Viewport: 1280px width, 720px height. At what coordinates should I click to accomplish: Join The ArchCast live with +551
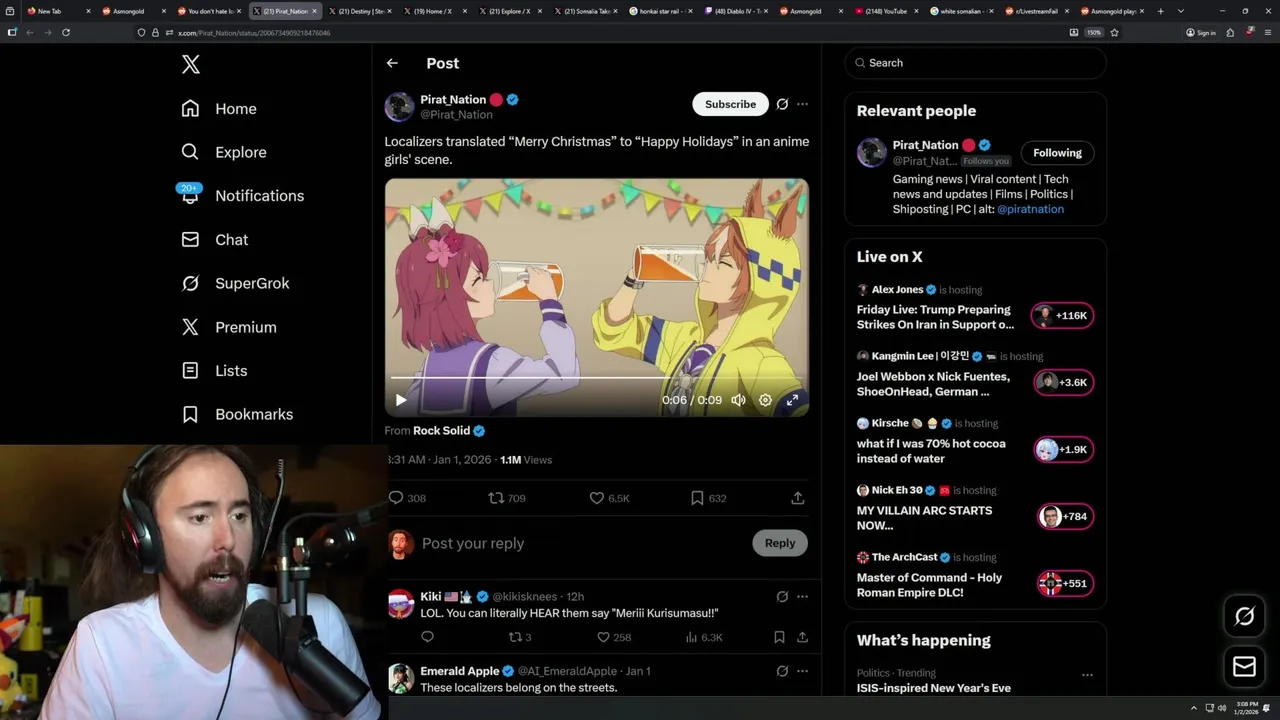click(1064, 584)
